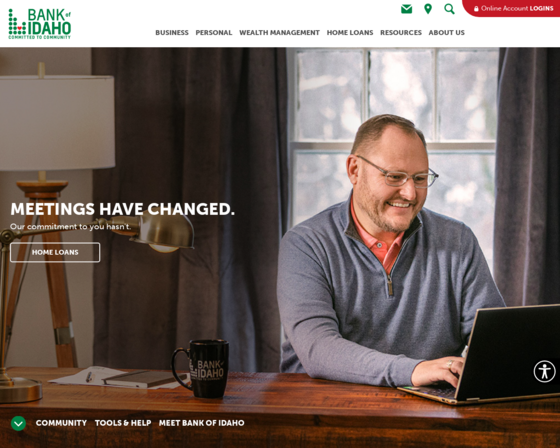Click the Bank of Idaho logo
The height and width of the screenshot is (448, 560).
coord(40,24)
